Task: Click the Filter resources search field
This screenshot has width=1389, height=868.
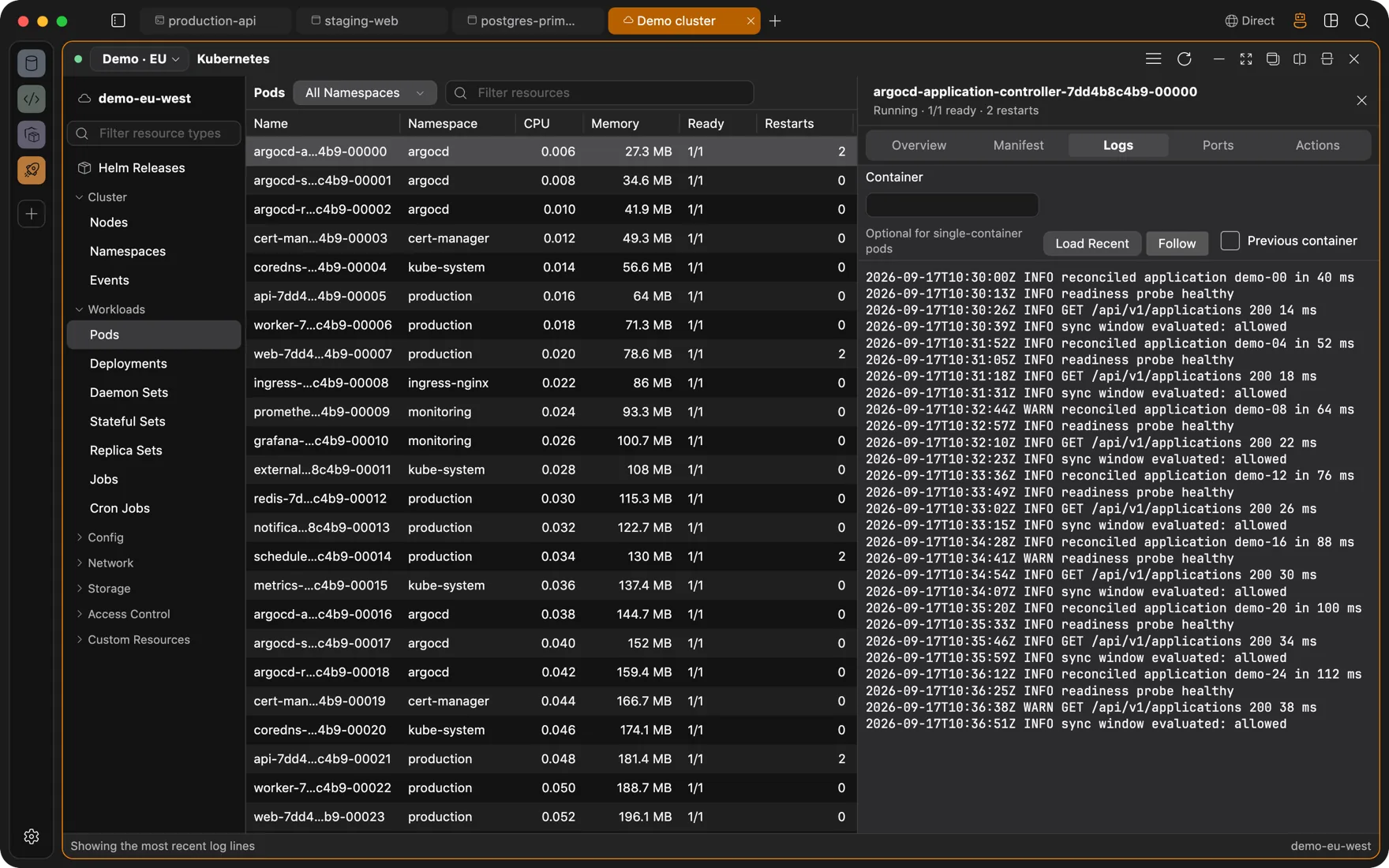Action: click(x=600, y=93)
